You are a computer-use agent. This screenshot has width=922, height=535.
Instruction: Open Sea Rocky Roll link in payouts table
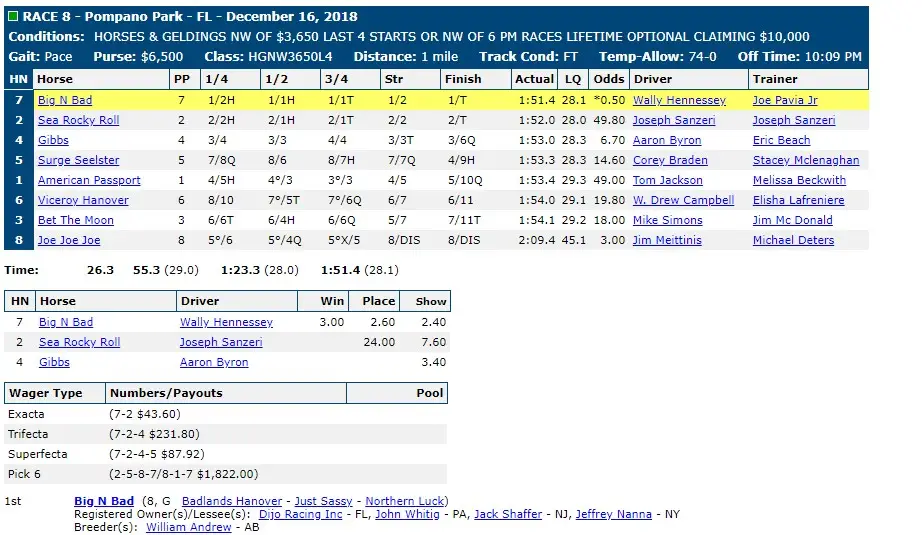[79, 342]
